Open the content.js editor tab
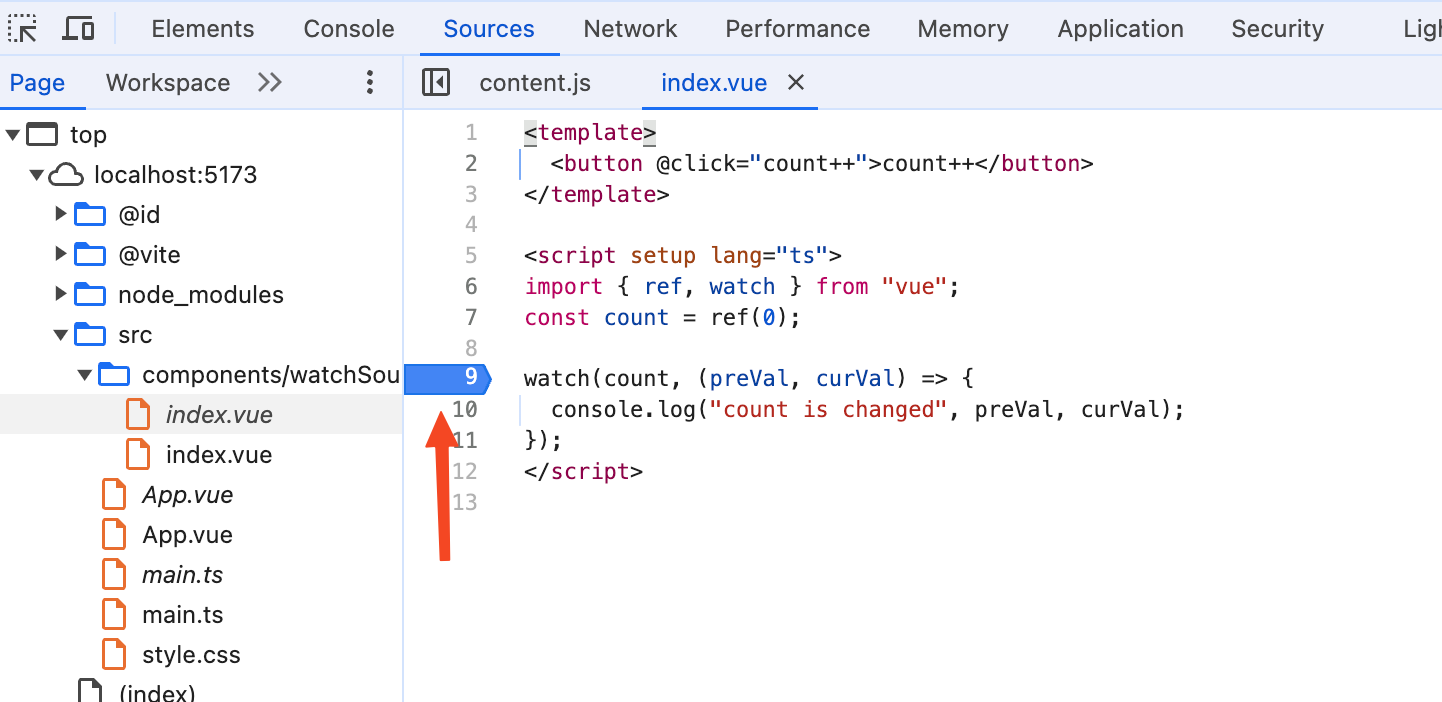Screen dimensions: 1442x702 pos(535,83)
